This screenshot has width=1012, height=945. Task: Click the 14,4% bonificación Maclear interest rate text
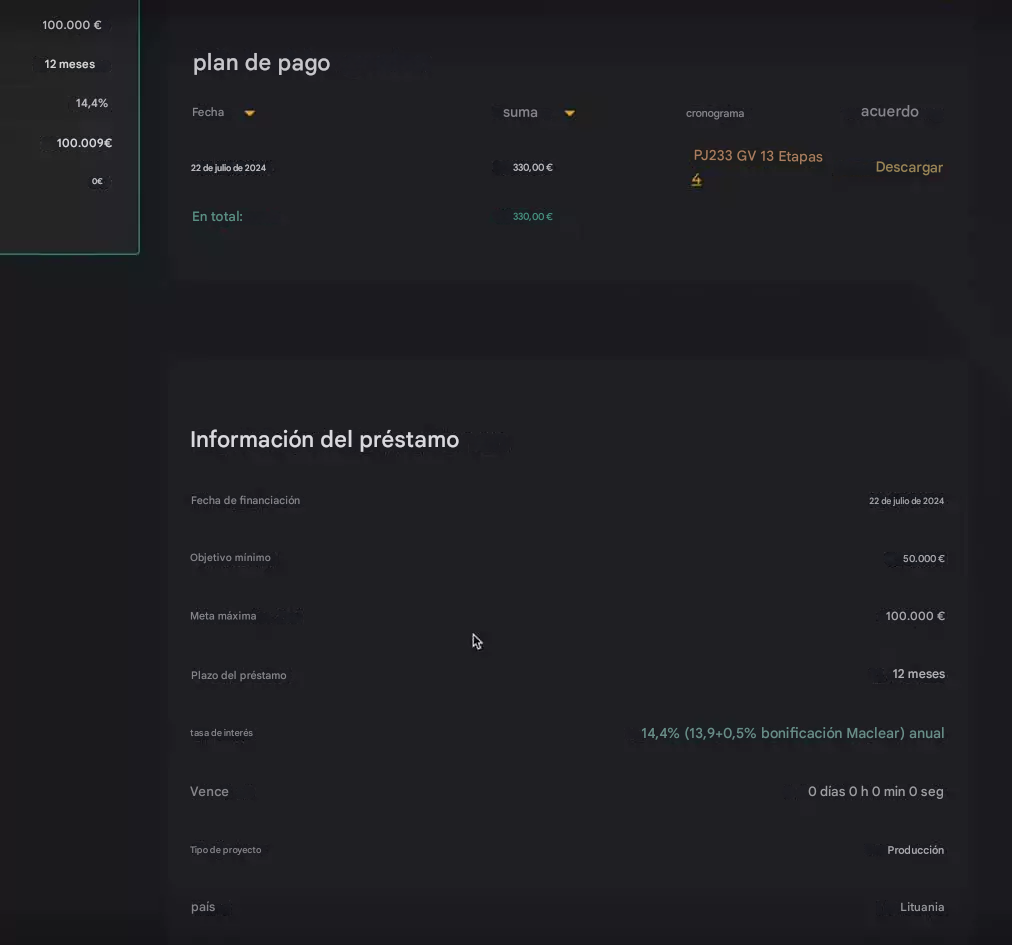(x=792, y=733)
